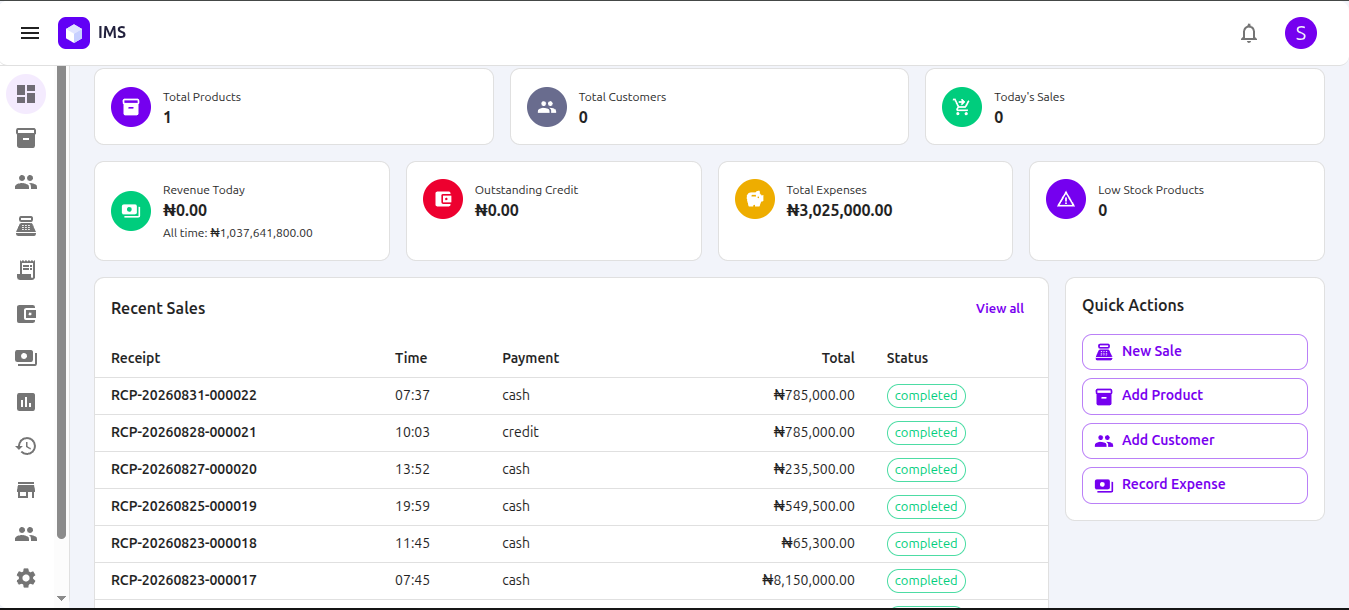Start a New Sale
The height and width of the screenshot is (610, 1349).
1195,352
